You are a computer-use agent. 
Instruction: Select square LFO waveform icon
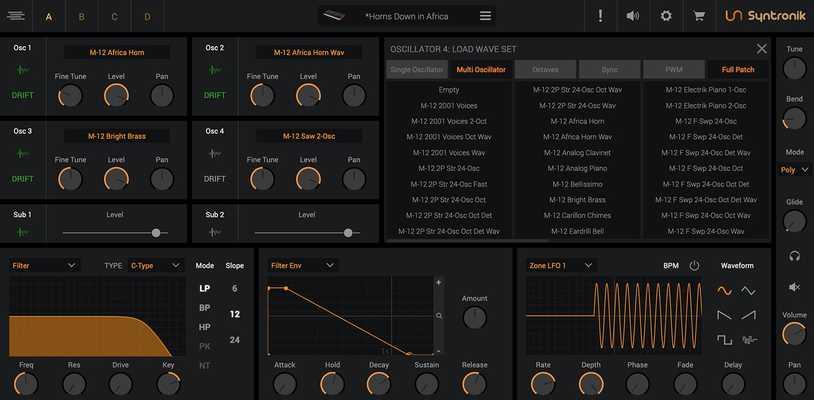(x=724, y=340)
